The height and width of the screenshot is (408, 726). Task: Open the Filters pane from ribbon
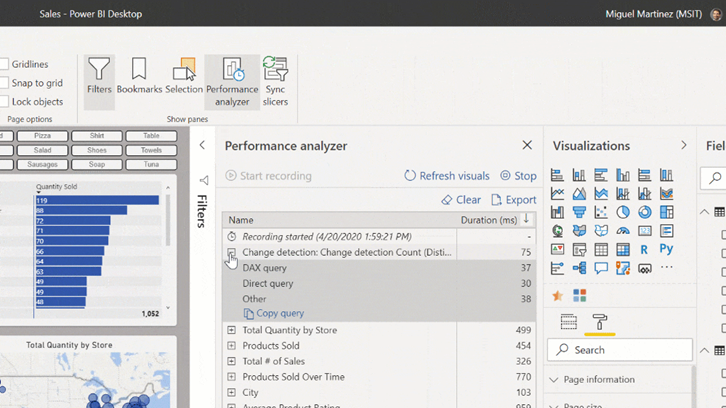point(99,82)
